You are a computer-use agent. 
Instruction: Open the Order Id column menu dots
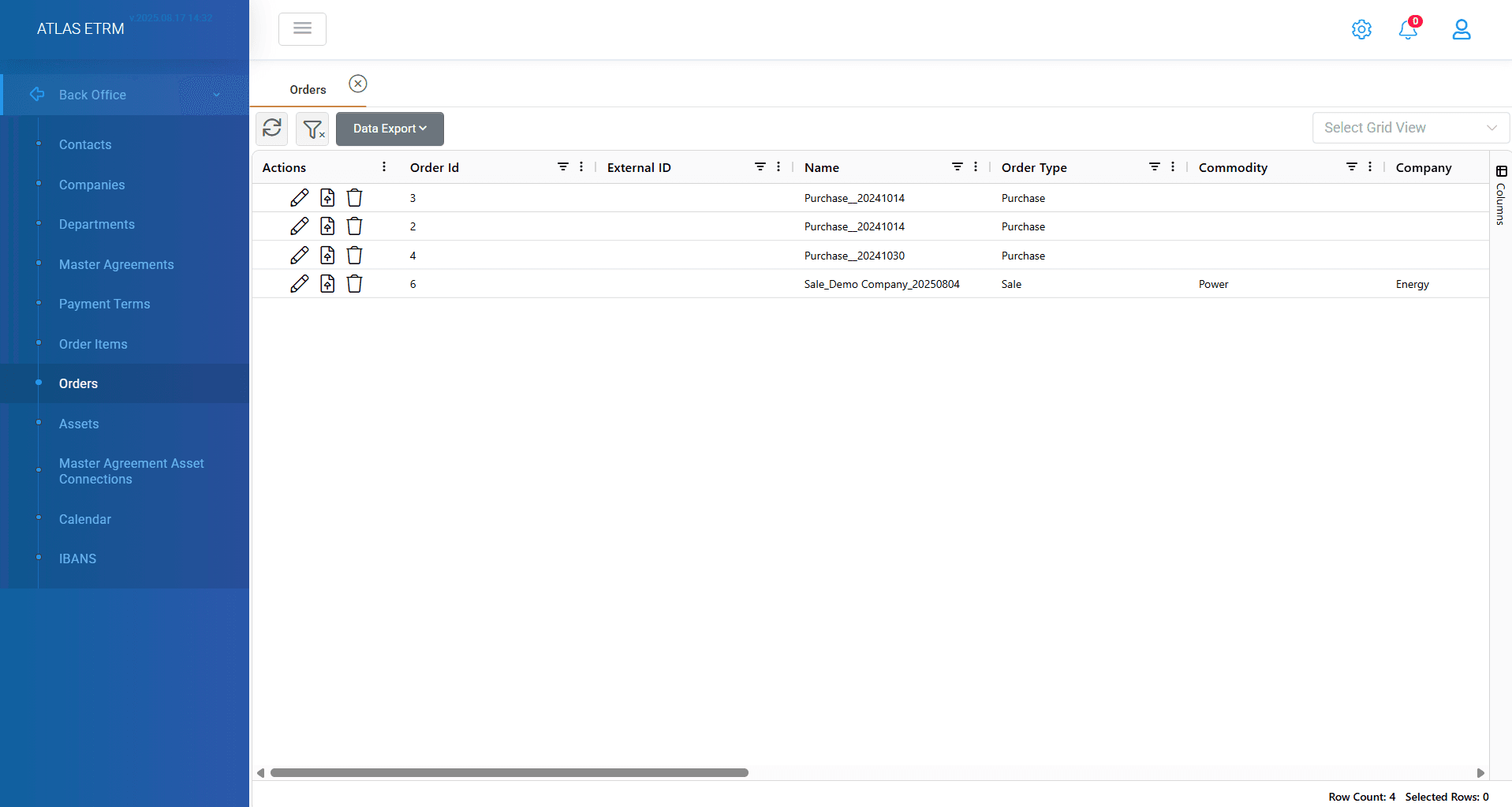[581, 166]
